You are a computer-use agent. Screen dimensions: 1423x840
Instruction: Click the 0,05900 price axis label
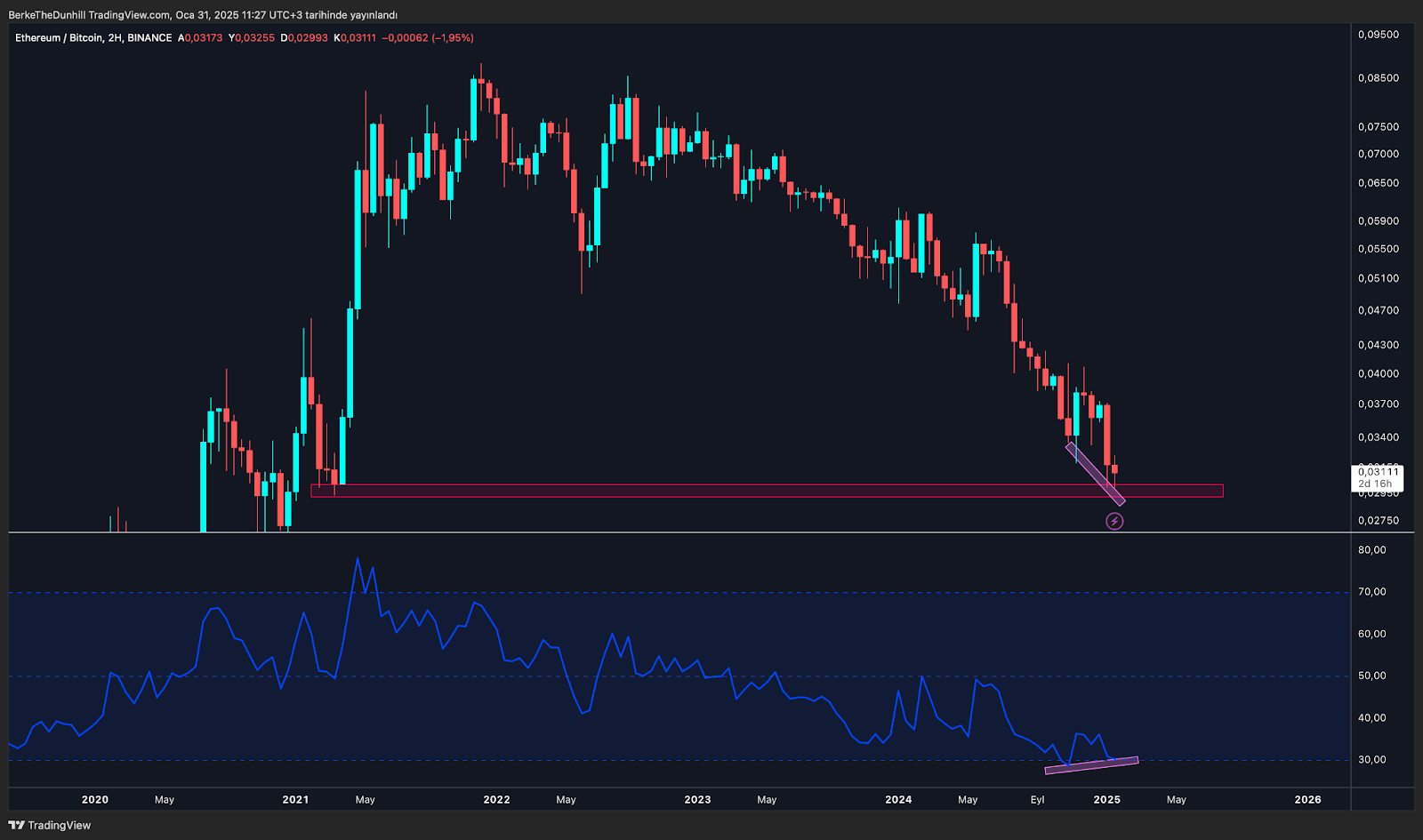[1379, 221]
